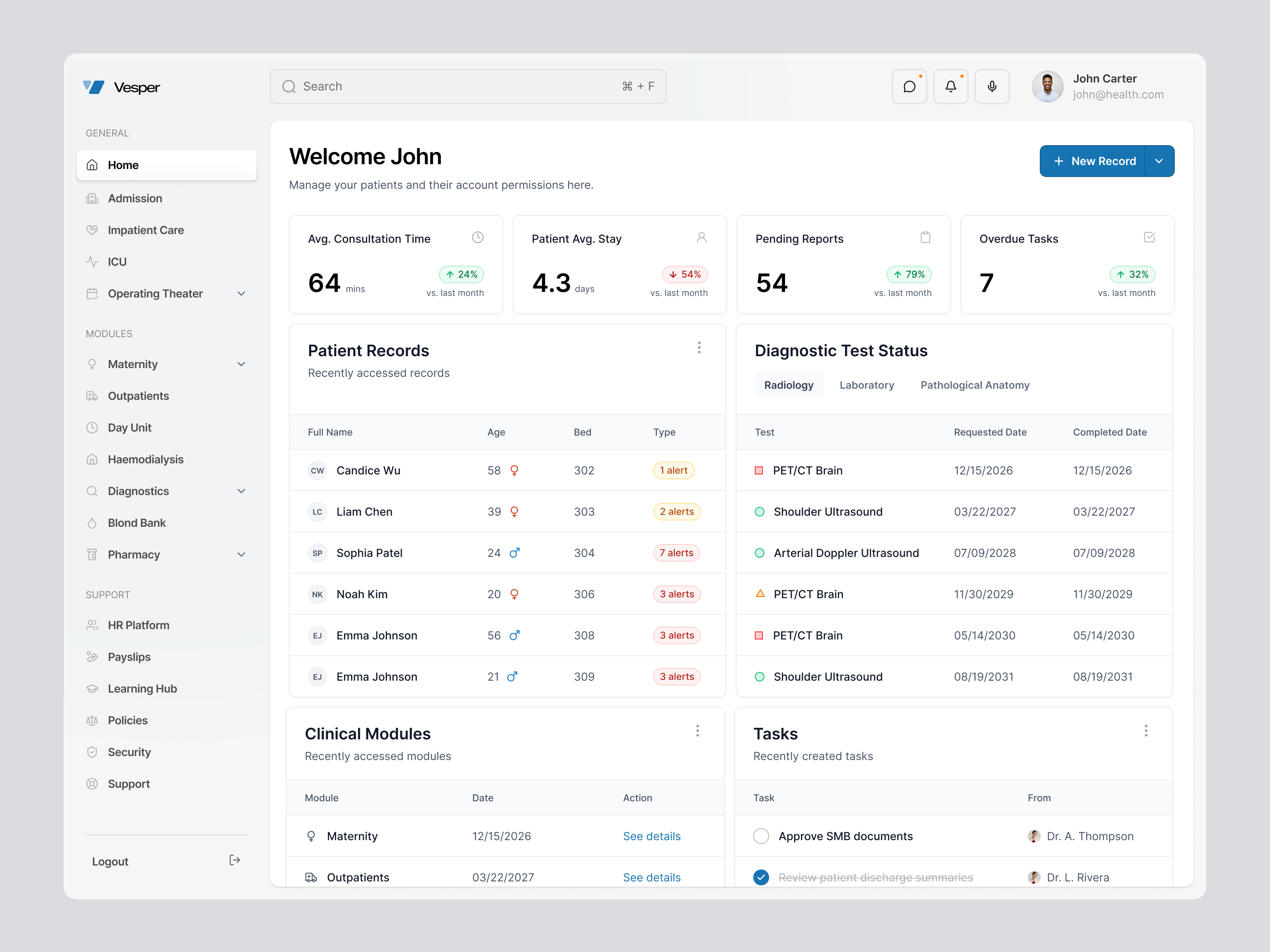1270x952 pixels.
Task: Select the ICU module in the sidebar
Action: tap(116, 262)
